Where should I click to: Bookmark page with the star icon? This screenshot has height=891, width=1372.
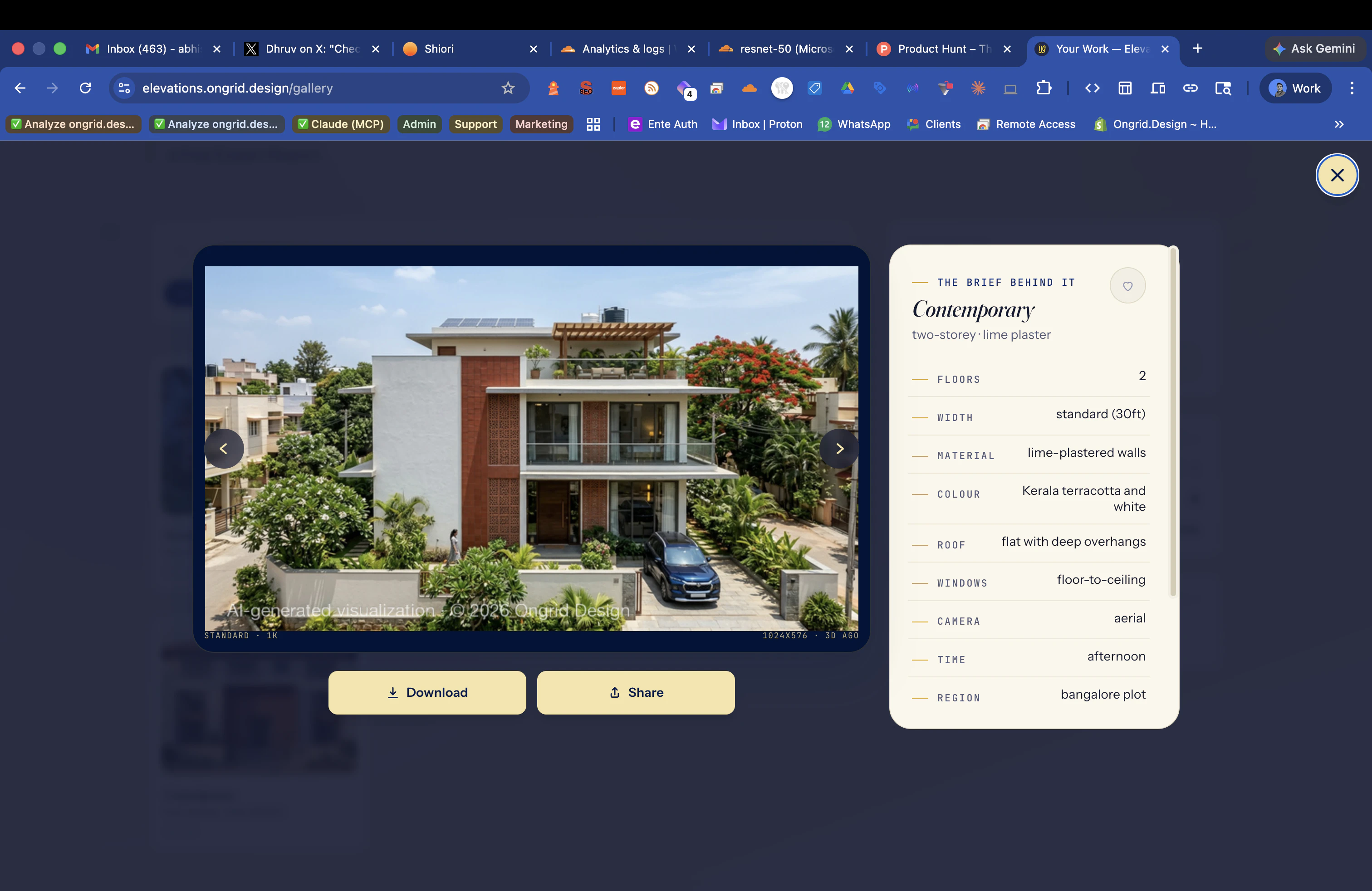(507, 88)
